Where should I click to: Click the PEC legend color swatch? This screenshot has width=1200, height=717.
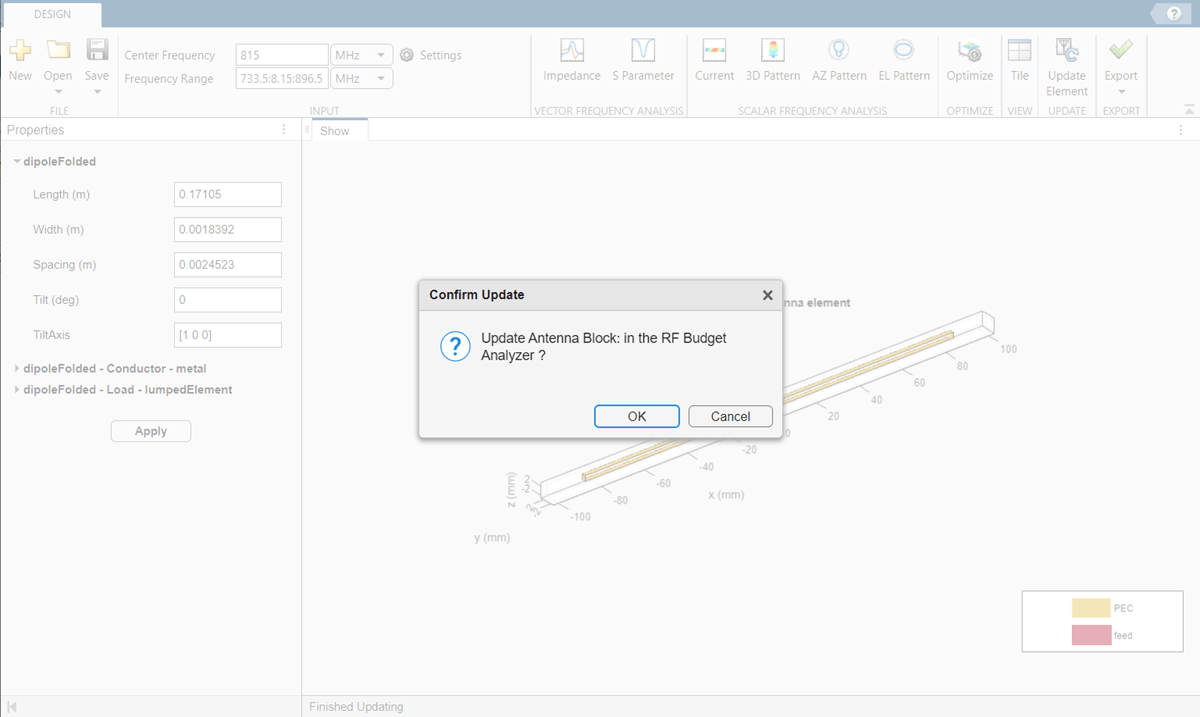(x=1091, y=608)
